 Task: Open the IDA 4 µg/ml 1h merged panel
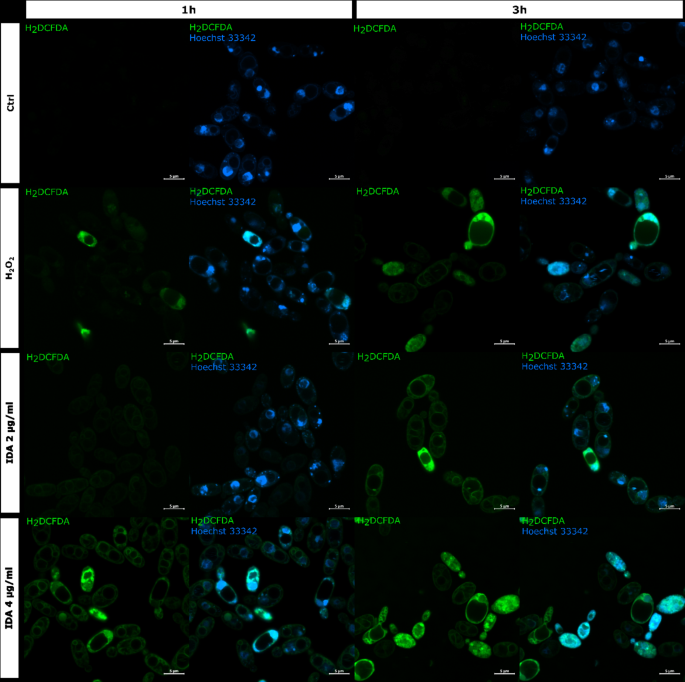[271, 598]
